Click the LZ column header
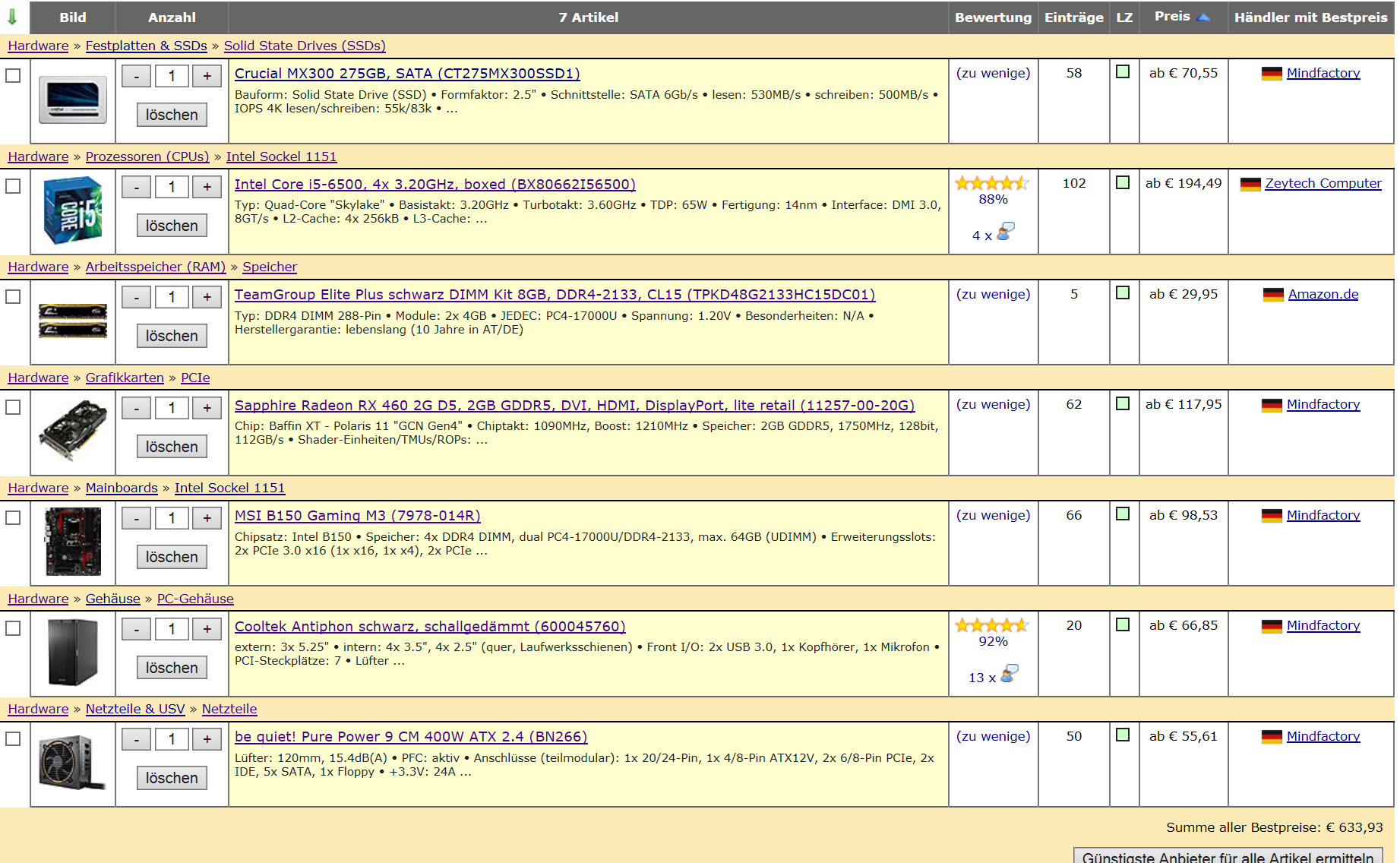 point(1124,17)
